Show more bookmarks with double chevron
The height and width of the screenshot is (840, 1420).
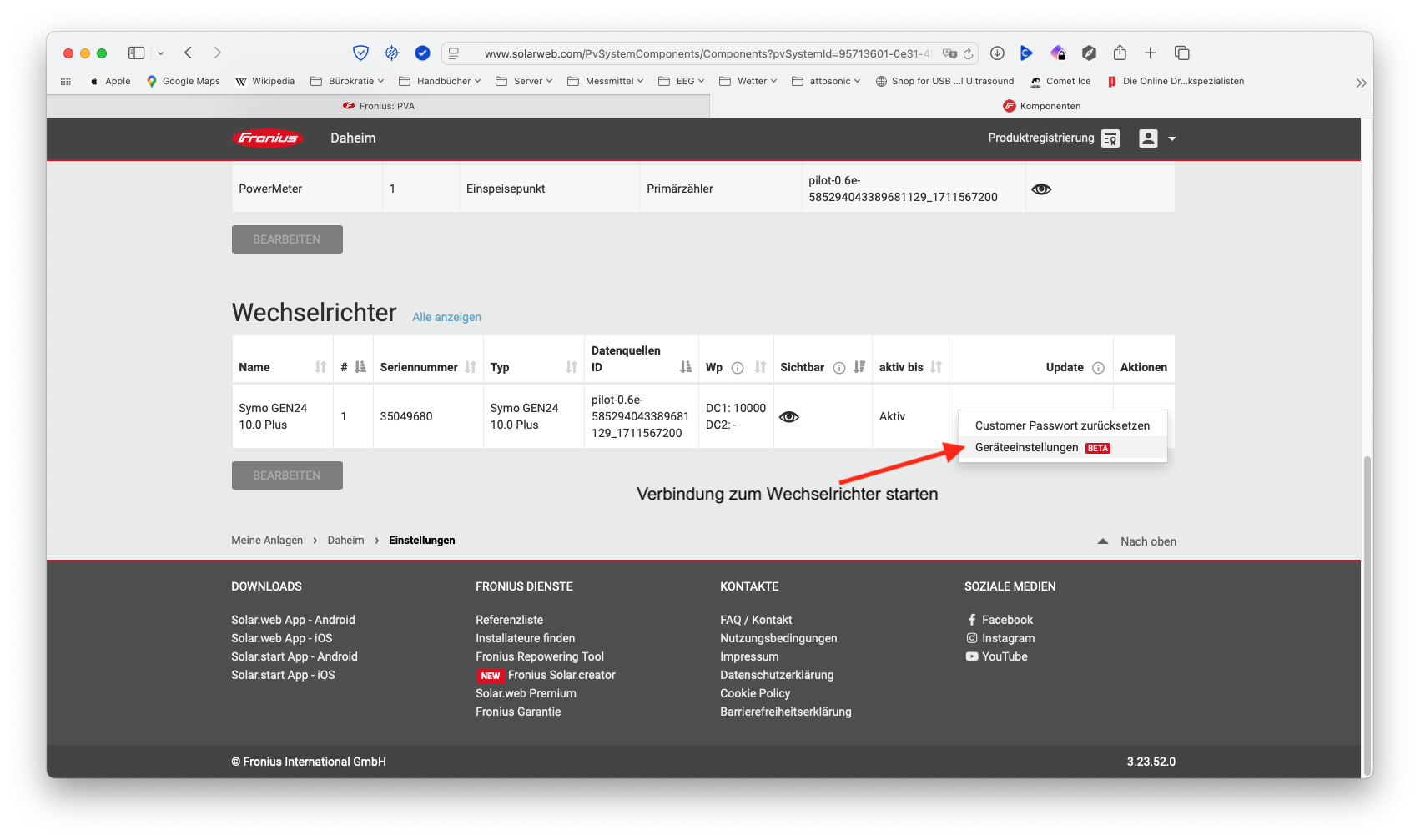point(1361,83)
